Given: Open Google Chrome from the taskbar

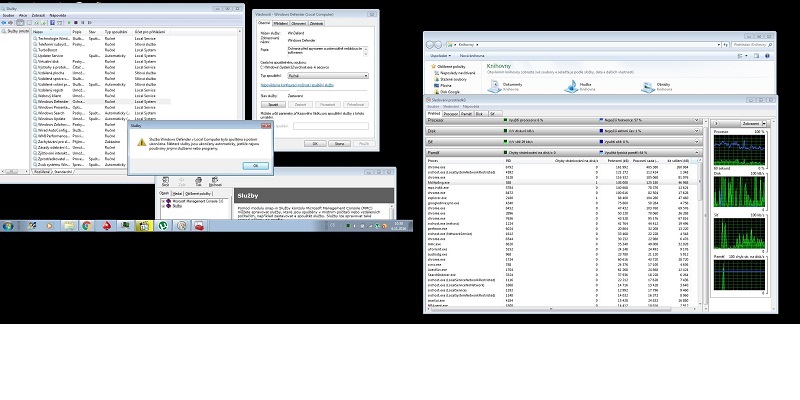Looking at the screenshot, I should pyautogui.click(x=87, y=228).
